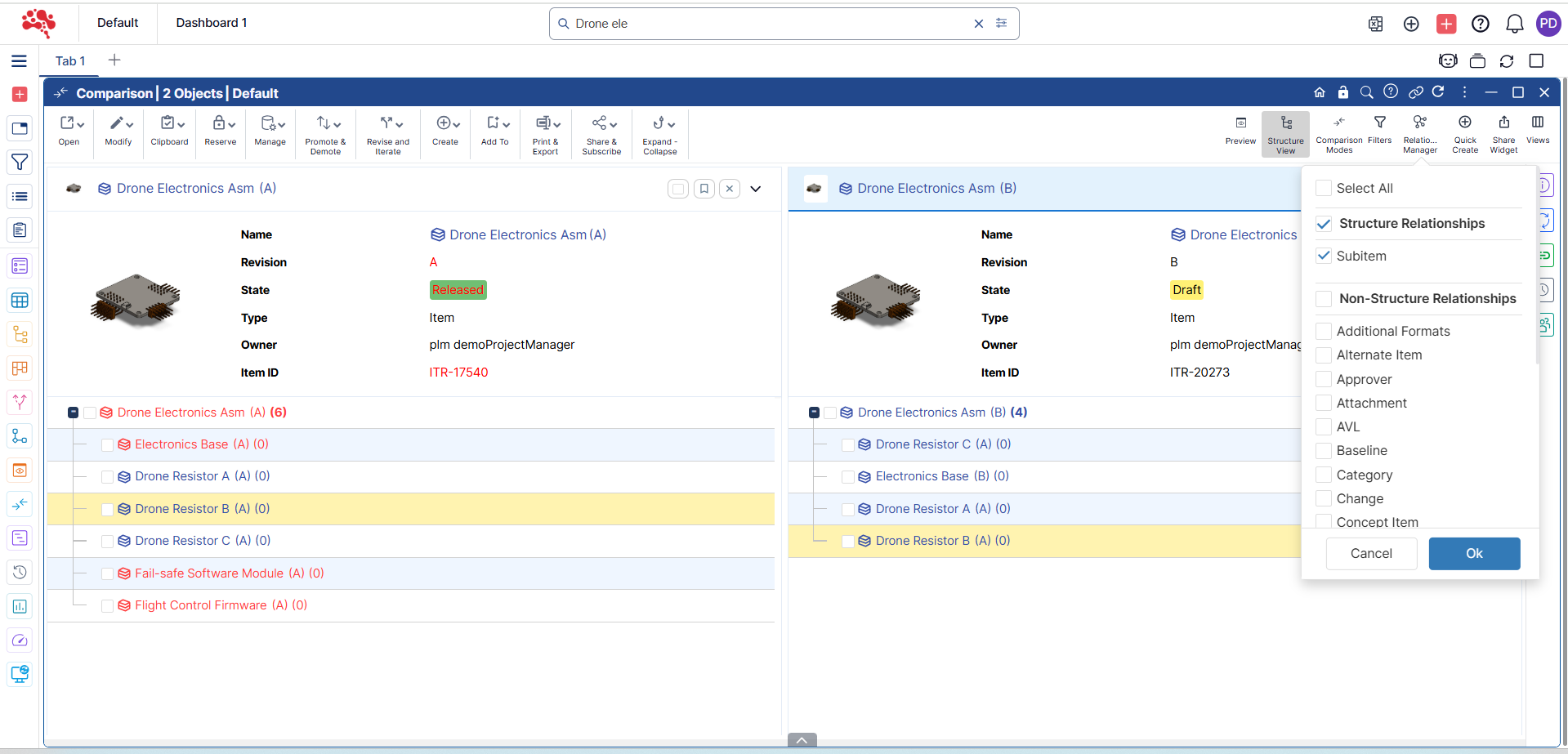This screenshot has height=754, width=1568.
Task: Click Cancel in the relationship panel
Action: point(1370,553)
